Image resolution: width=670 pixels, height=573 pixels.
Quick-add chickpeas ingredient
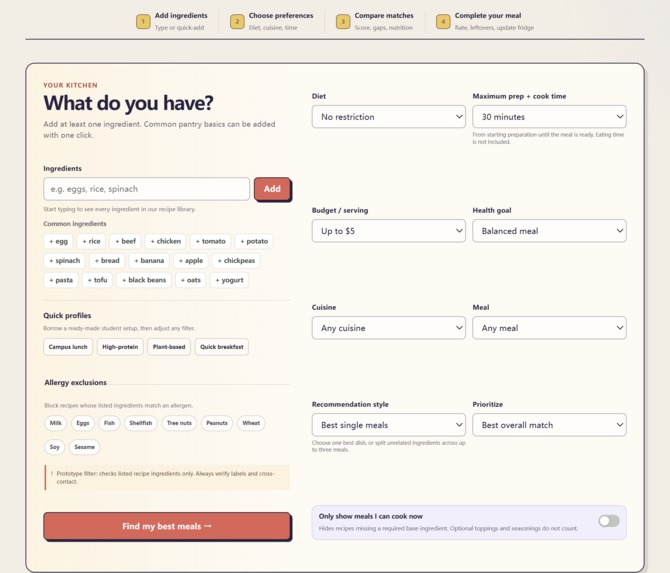click(x=236, y=260)
